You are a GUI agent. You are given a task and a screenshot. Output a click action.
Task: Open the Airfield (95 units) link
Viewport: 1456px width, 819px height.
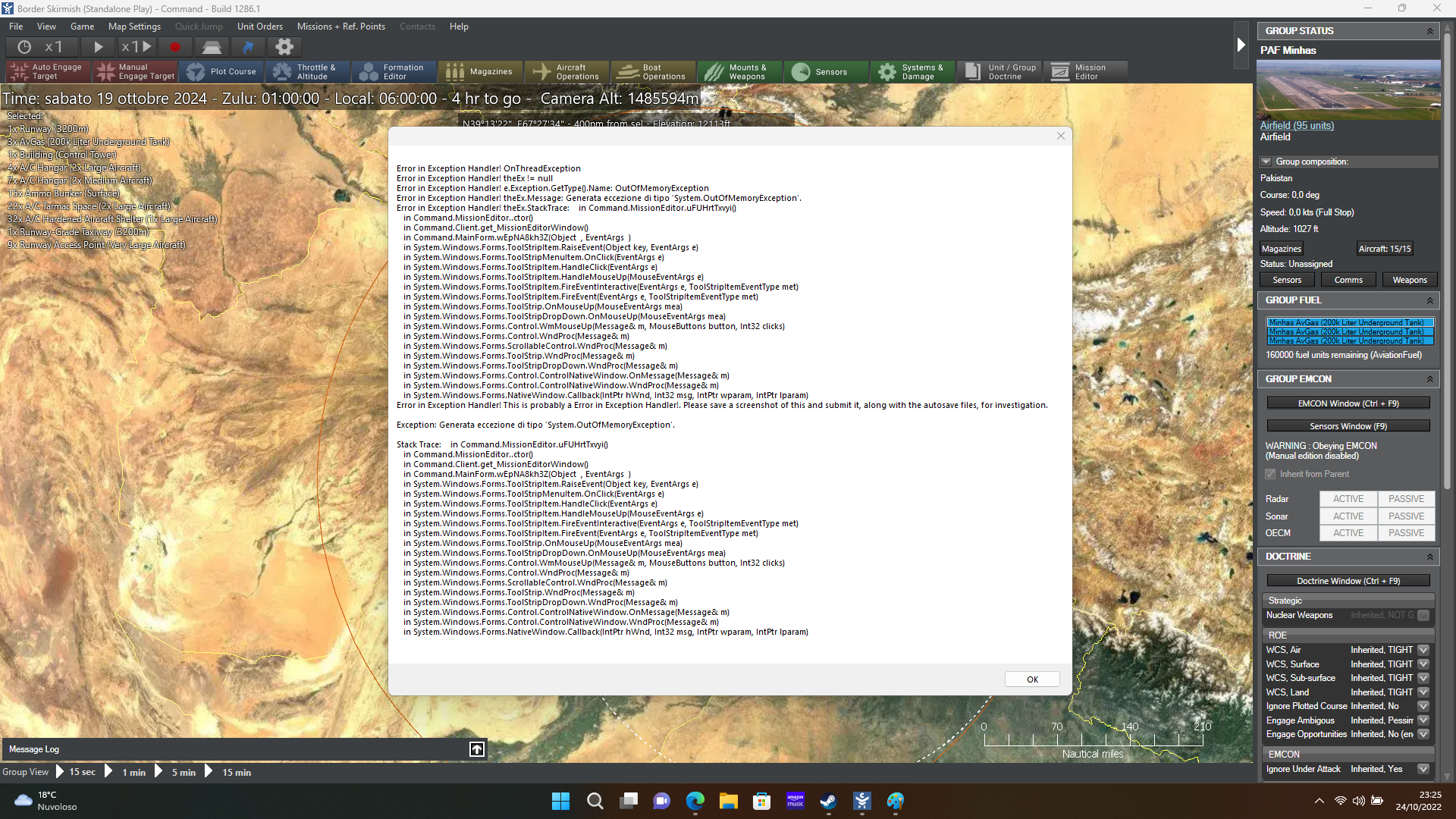1297,126
